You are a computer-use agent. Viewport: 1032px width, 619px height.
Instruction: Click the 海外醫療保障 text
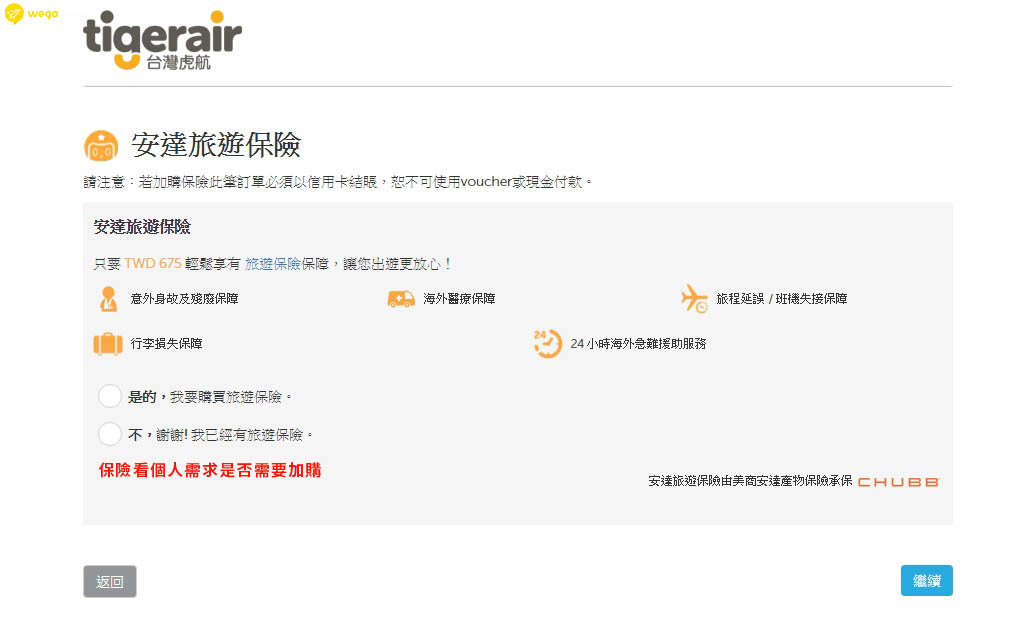point(459,299)
